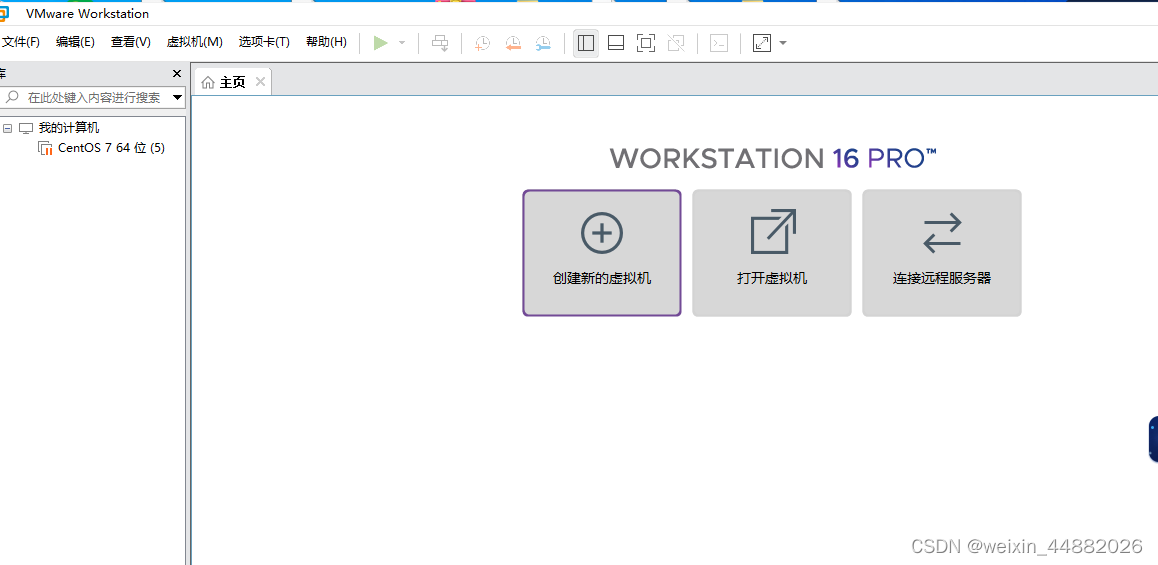Click the stretch guest display icon
1158x565 pixels.
[761, 43]
